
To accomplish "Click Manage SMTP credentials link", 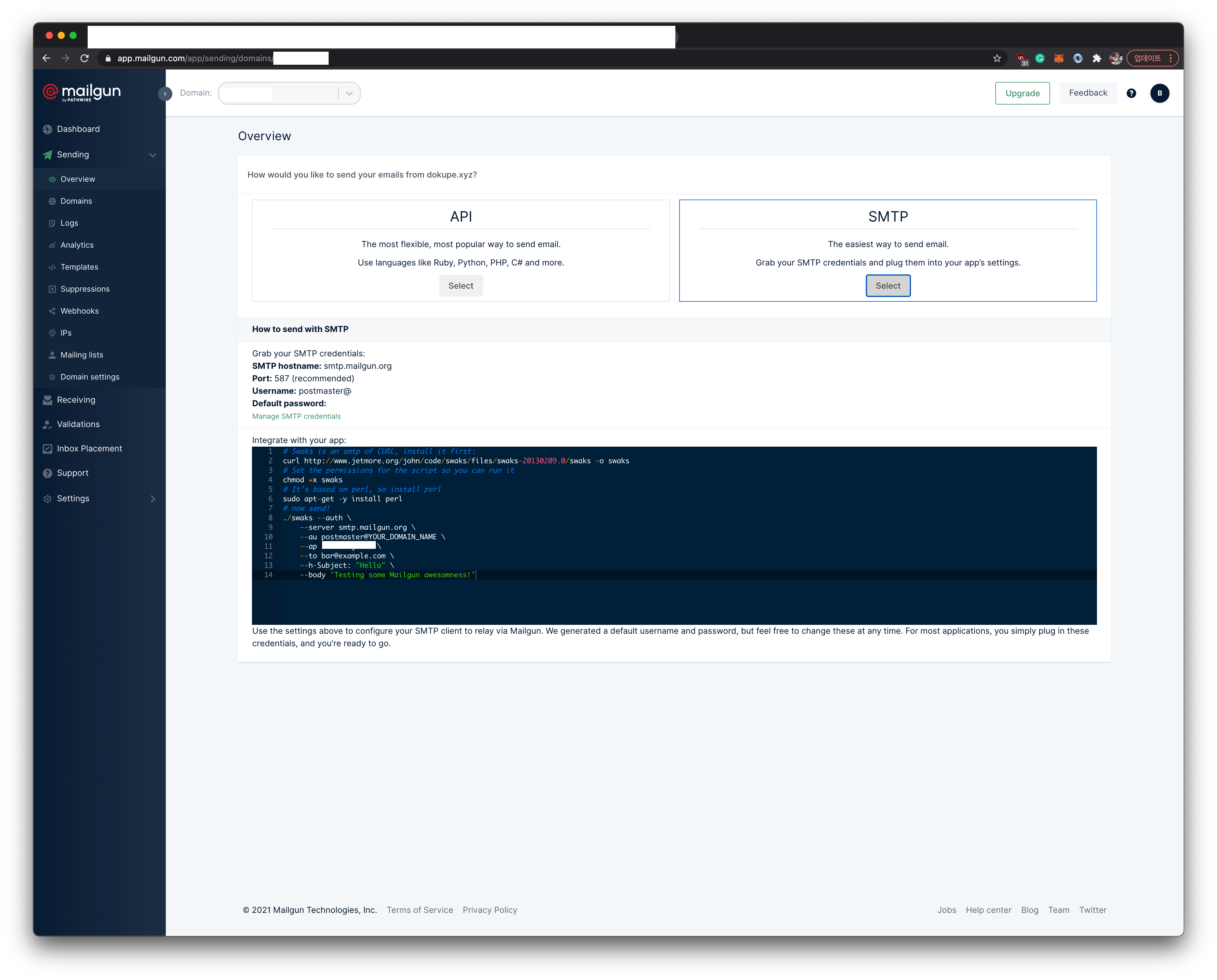I will 297,417.
